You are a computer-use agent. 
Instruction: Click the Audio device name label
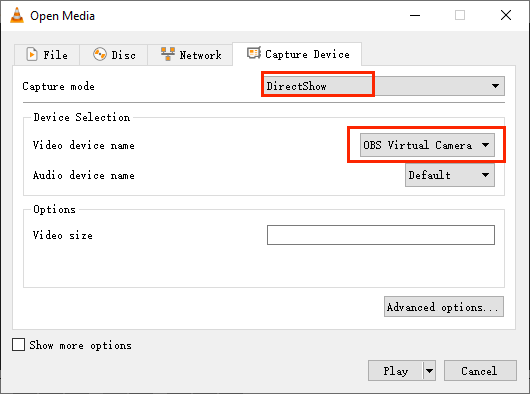pos(83,175)
